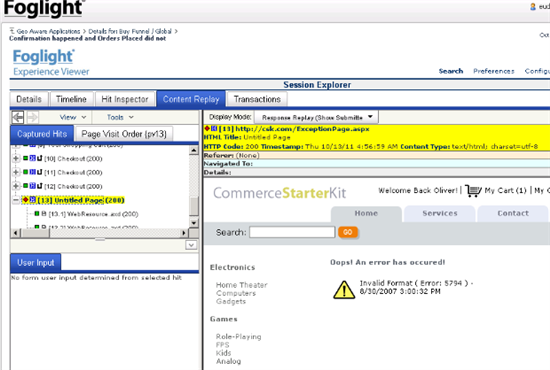Collapse the hit 13 Untitled Page node
The width and height of the screenshot is (550, 370).
coord(16,200)
